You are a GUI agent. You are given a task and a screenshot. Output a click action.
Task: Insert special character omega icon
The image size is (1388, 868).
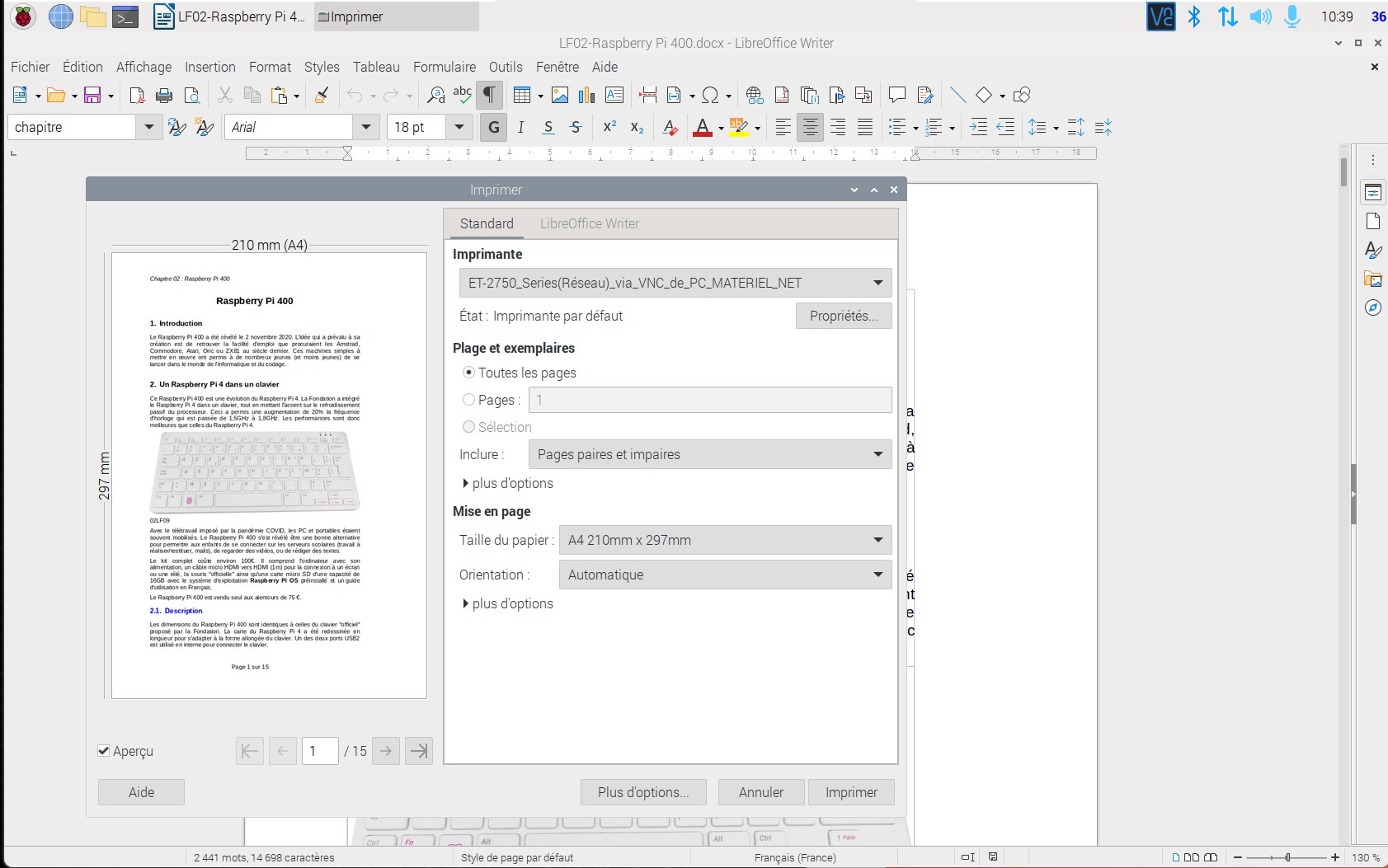[x=710, y=96]
